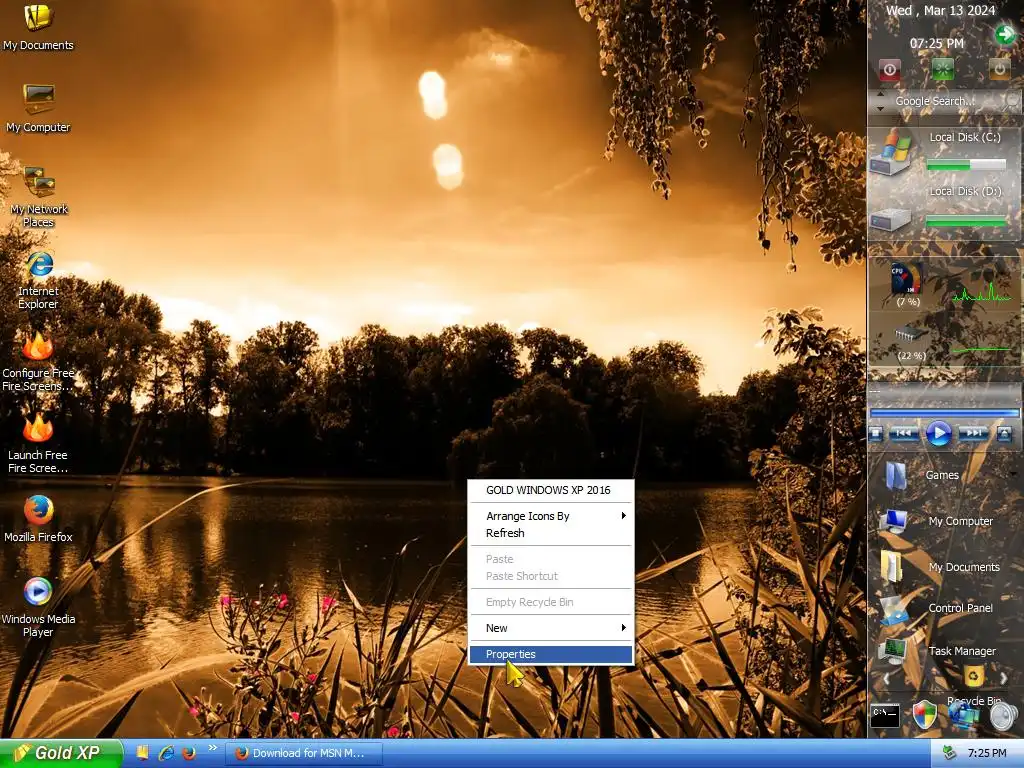This screenshot has width=1024, height=768.
Task: Click the RAM memory chip icon
Action: click(x=910, y=334)
